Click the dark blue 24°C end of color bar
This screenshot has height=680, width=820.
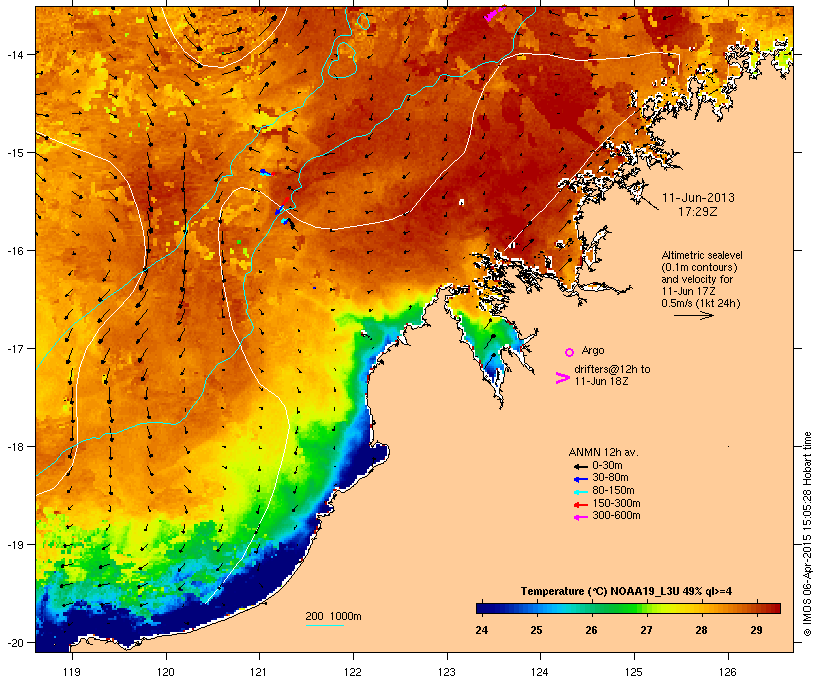482,608
